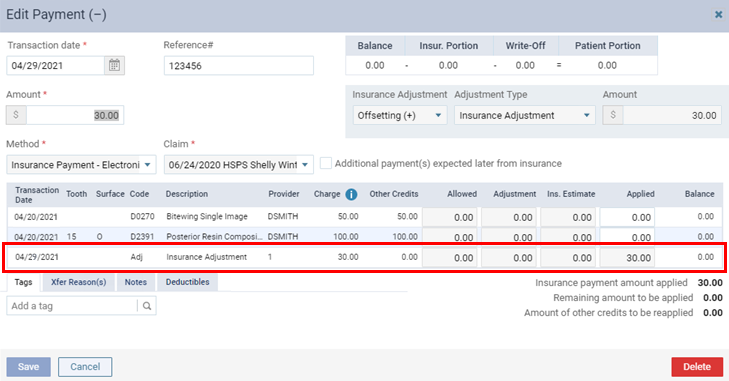Switch to the Deductibles tab

pyautogui.click(x=187, y=282)
